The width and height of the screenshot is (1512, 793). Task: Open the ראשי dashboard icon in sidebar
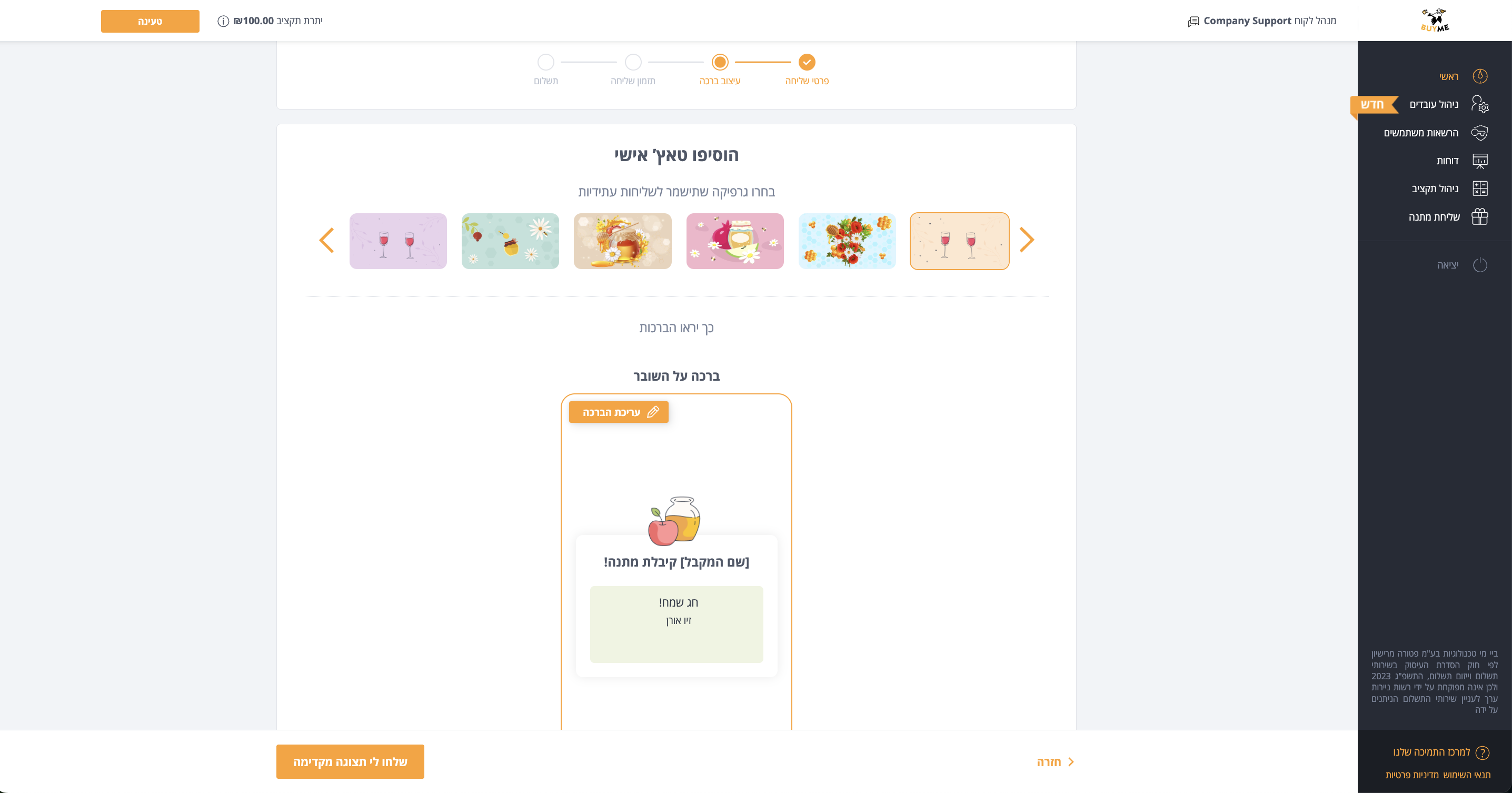[x=1480, y=76]
